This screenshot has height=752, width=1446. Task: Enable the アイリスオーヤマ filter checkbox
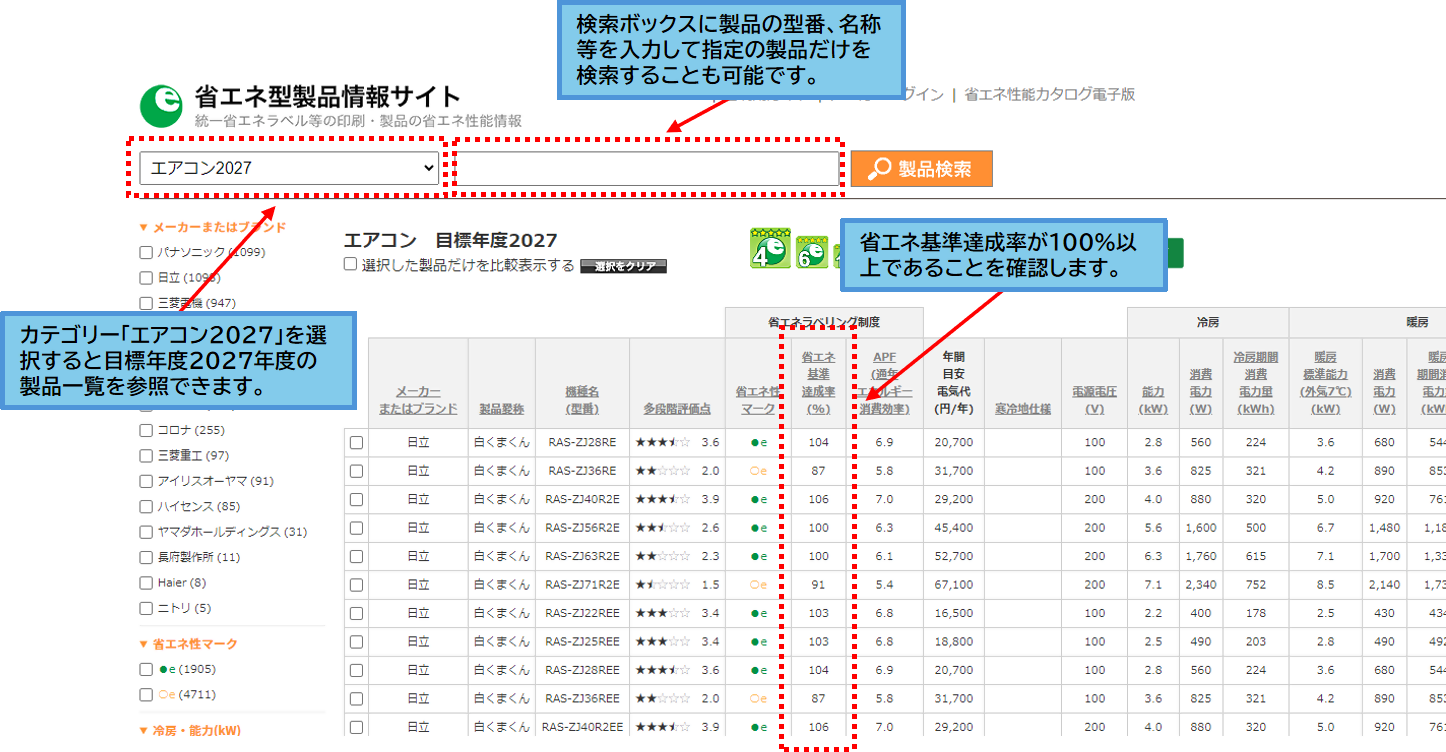pyautogui.click(x=146, y=482)
